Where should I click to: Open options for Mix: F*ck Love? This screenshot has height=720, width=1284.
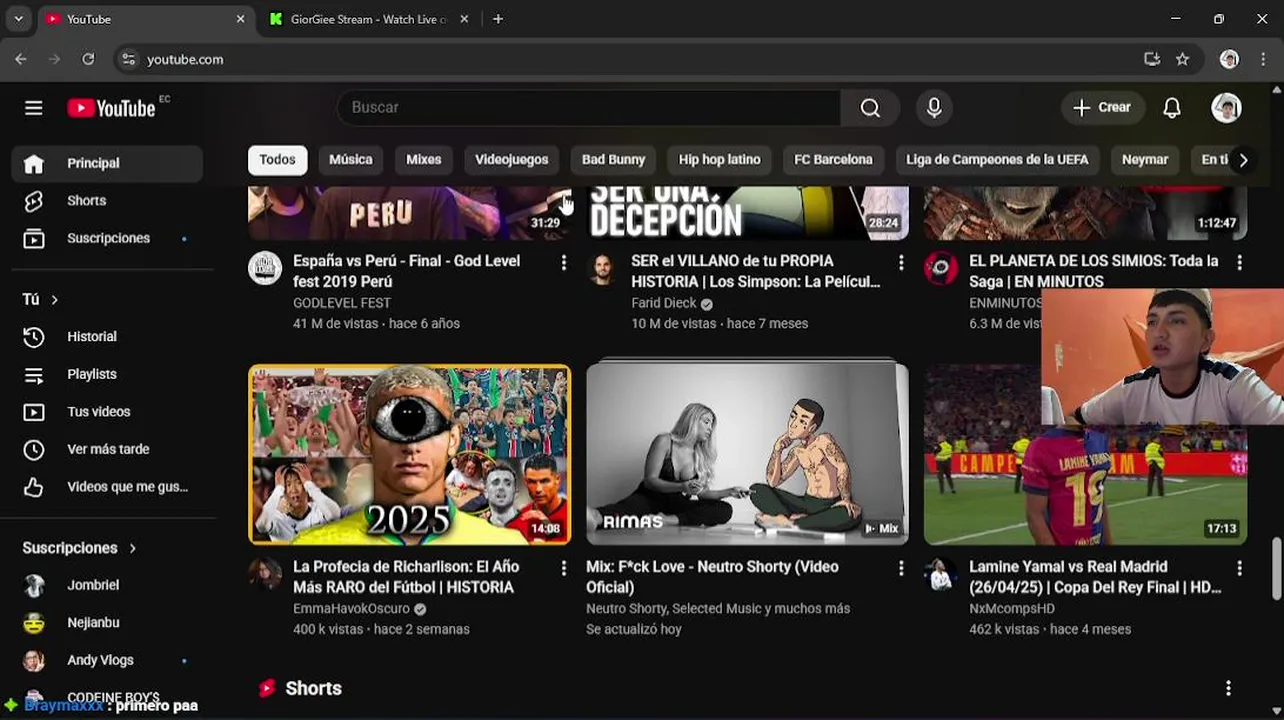(901, 568)
